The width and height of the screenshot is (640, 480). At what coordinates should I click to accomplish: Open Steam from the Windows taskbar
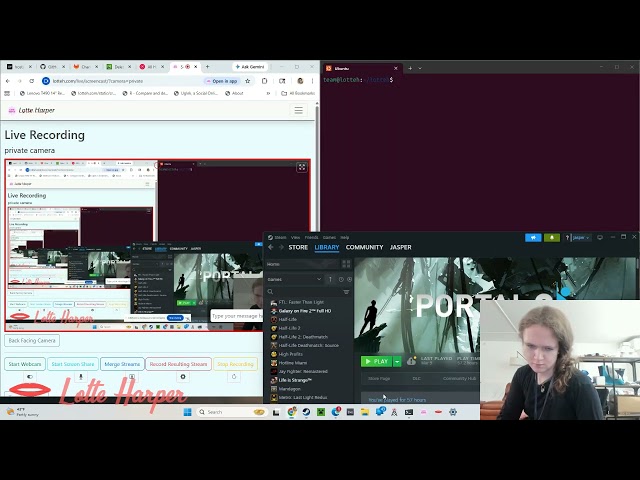306,412
